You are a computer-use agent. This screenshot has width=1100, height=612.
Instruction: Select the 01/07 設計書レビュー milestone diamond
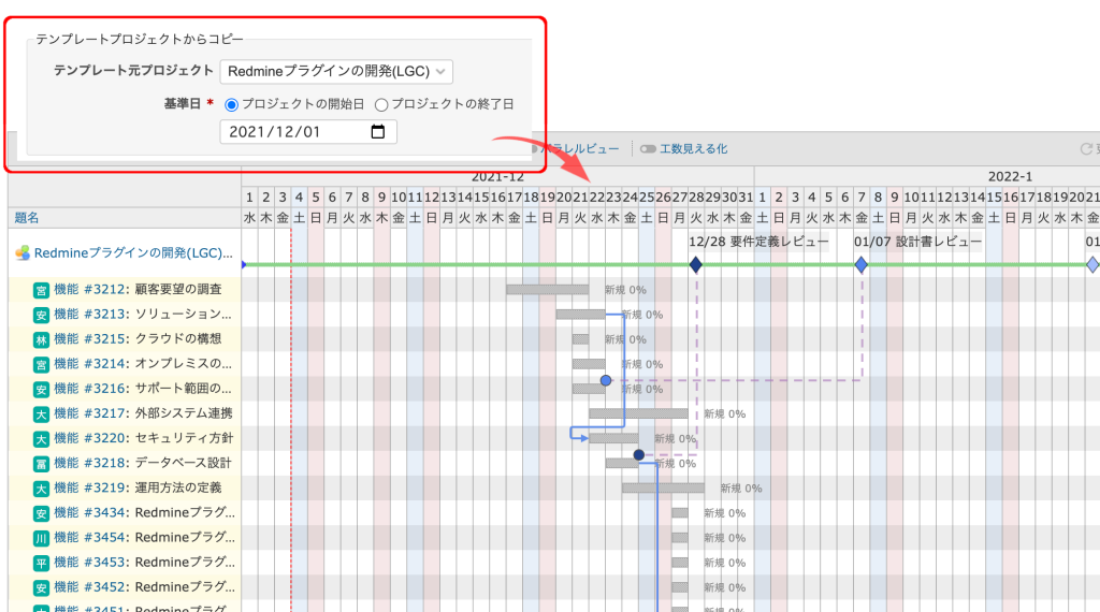[x=861, y=265]
